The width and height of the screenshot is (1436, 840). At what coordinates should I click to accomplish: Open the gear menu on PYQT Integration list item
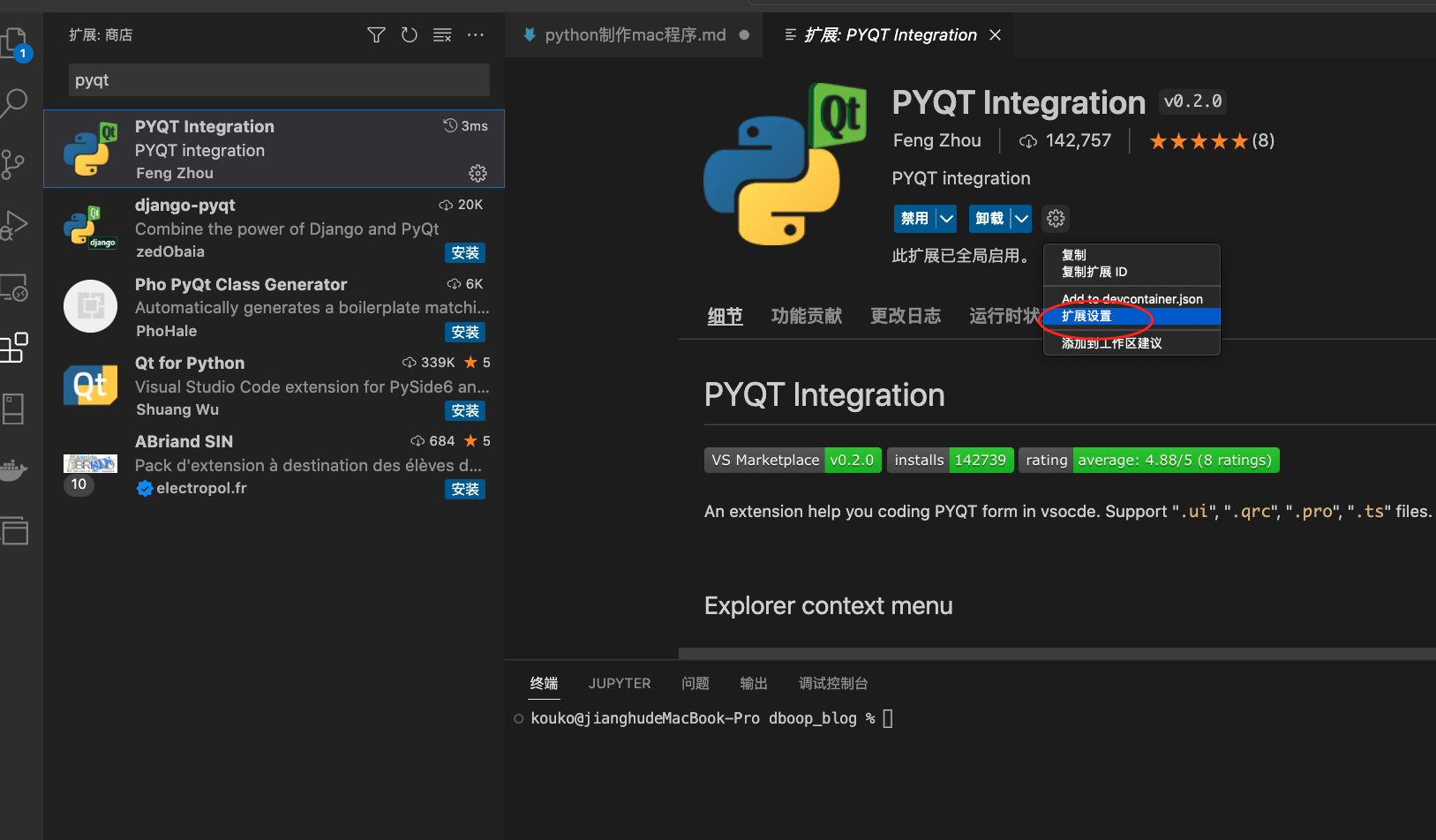click(477, 173)
